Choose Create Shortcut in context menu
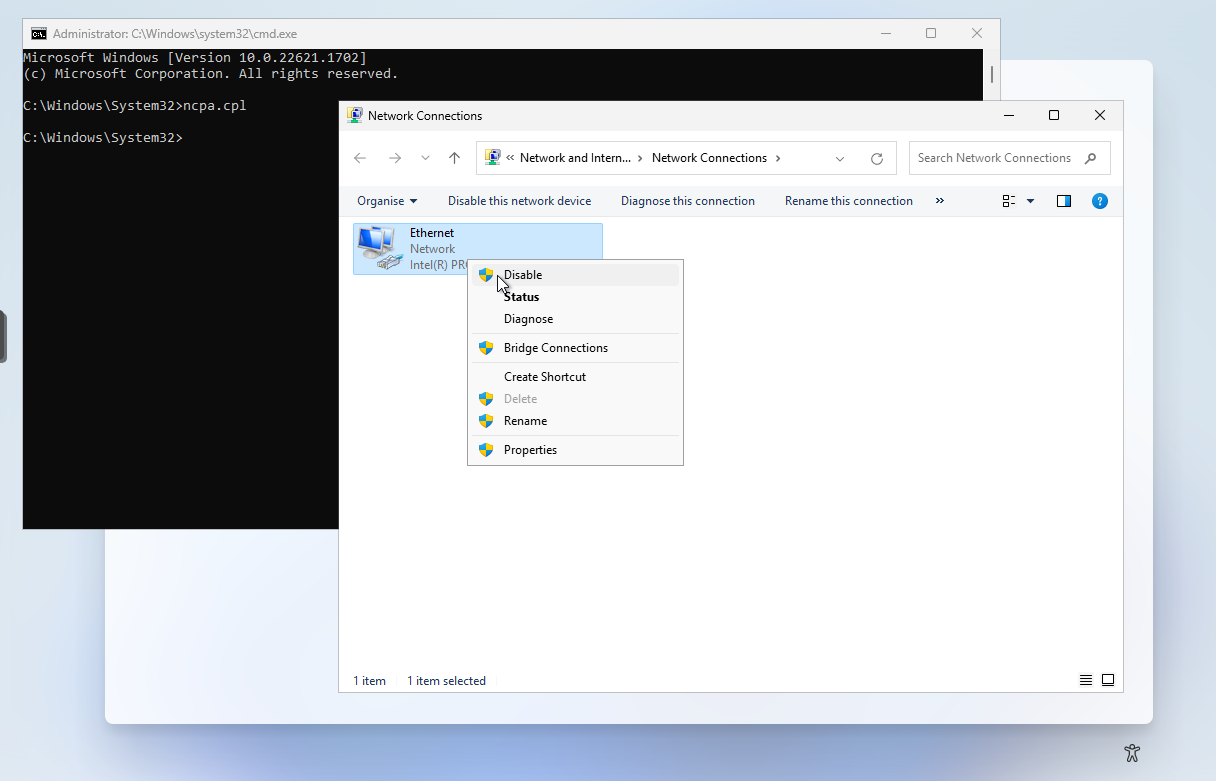The height and width of the screenshot is (781, 1216). tap(575, 377)
